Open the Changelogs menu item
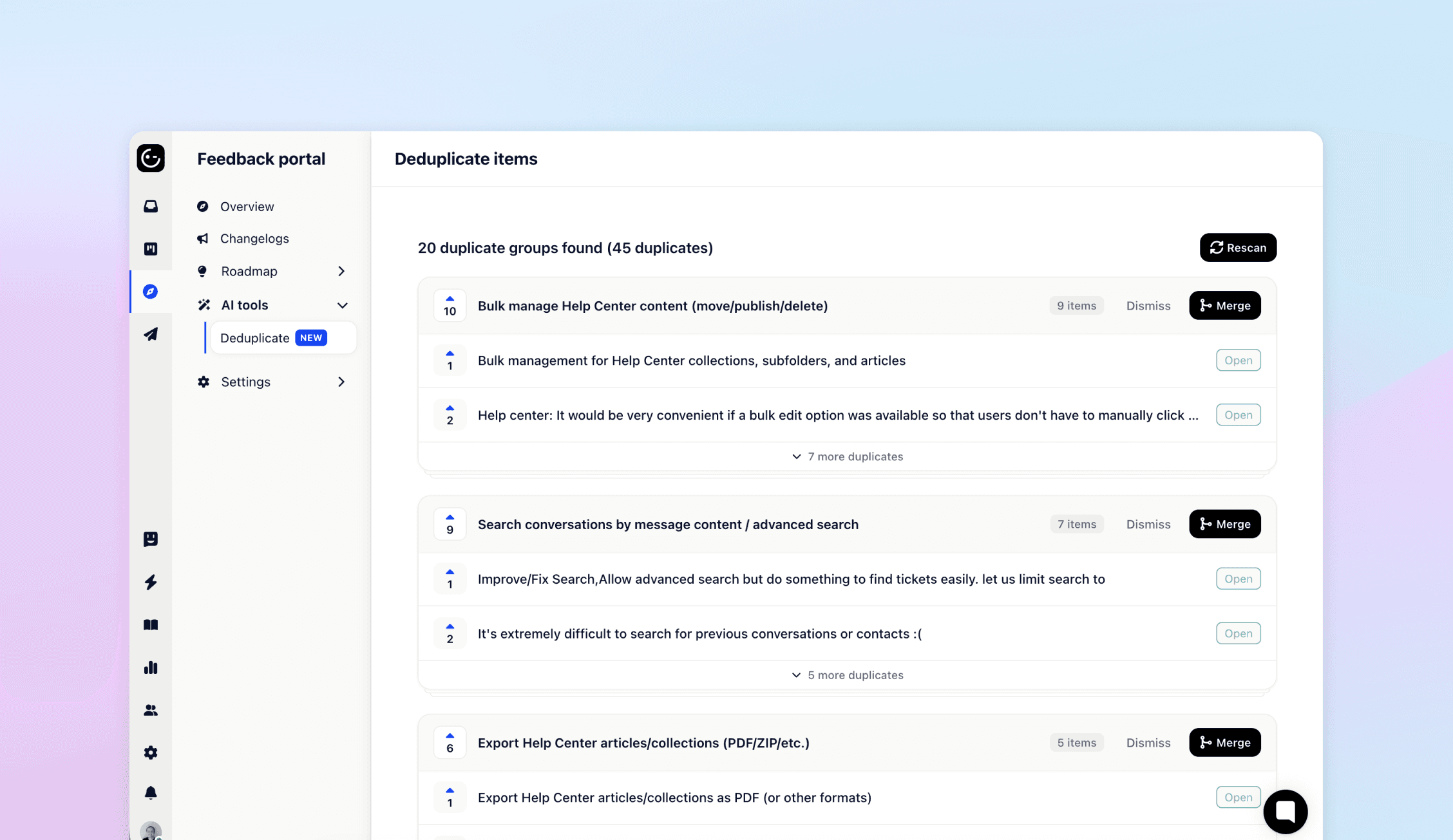The width and height of the screenshot is (1453, 840). 254,238
